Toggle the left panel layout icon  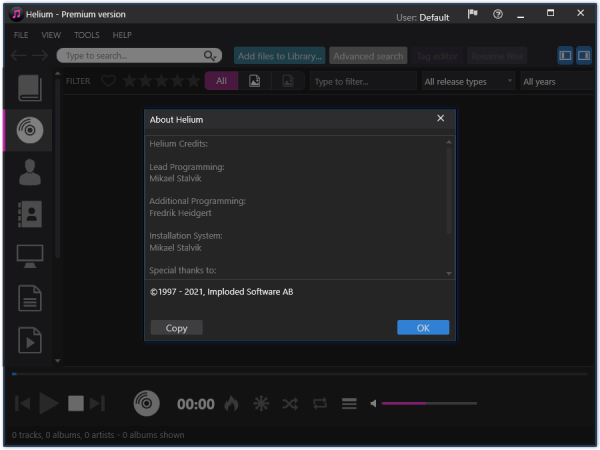(x=565, y=56)
